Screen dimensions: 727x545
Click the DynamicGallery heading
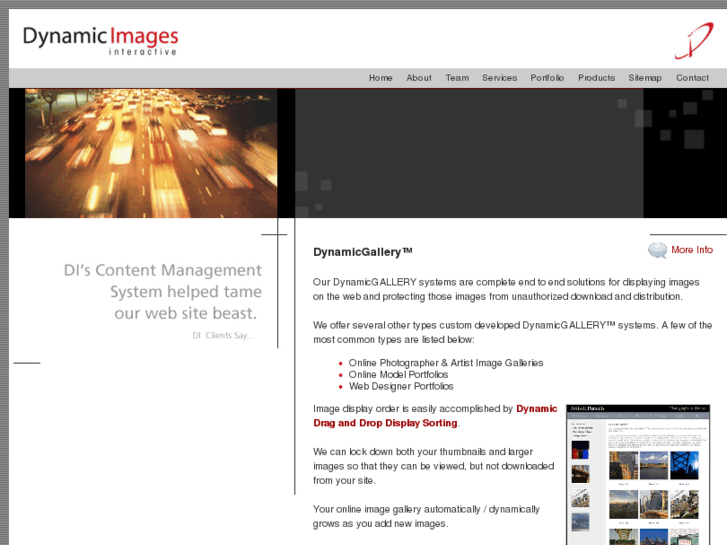coord(363,252)
